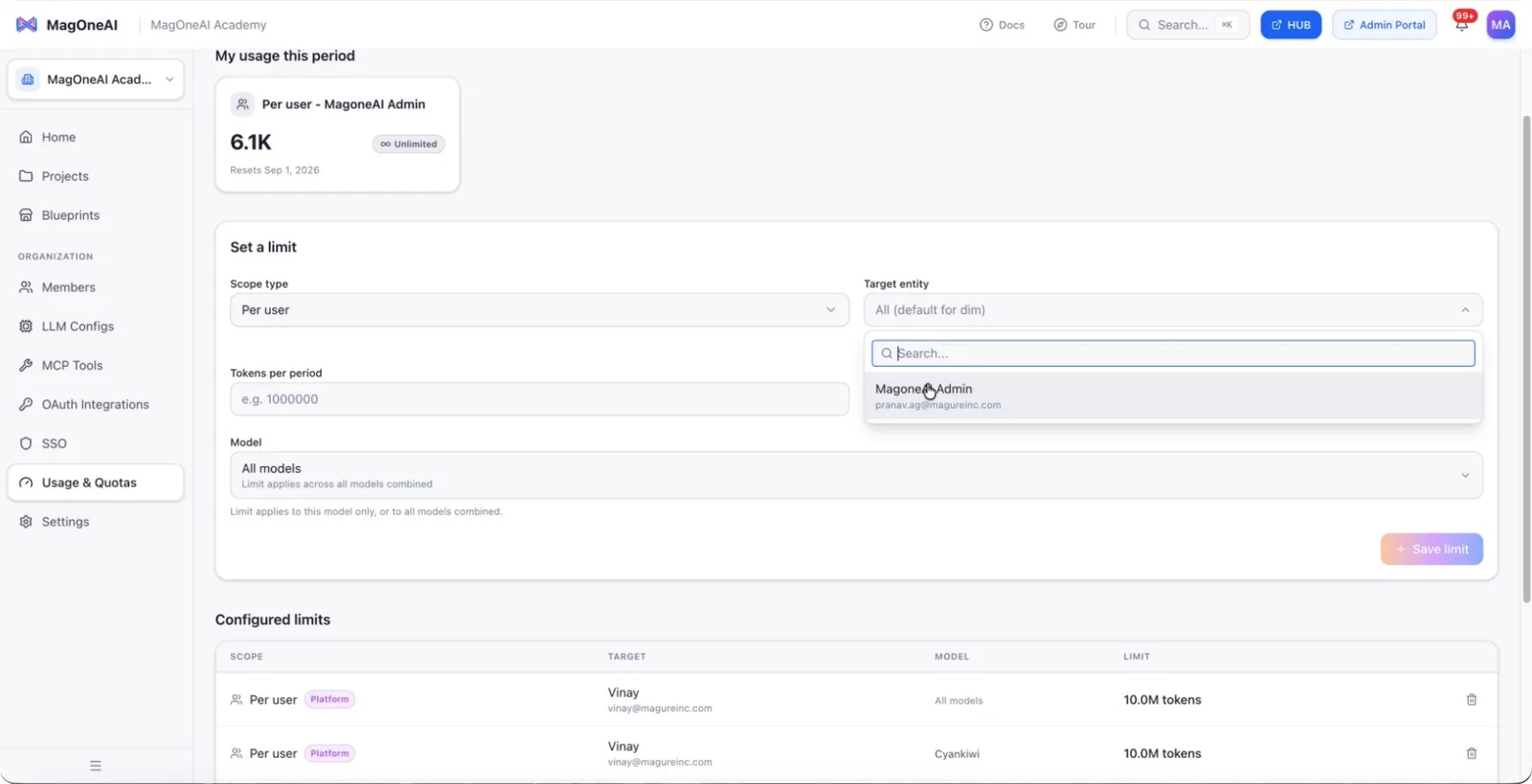Click the MagOneAI Academy breadcrumb
Viewport: 1532px width, 784px height.
[x=209, y=25]
